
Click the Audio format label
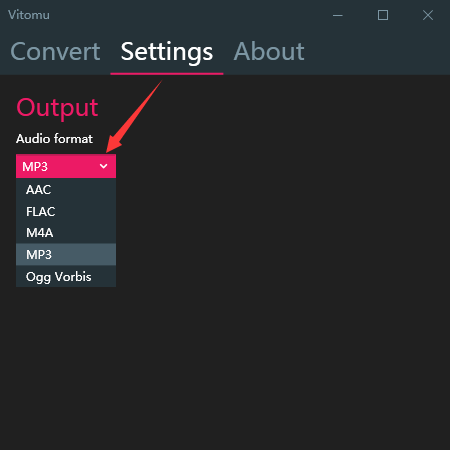[x=54, y=139]
